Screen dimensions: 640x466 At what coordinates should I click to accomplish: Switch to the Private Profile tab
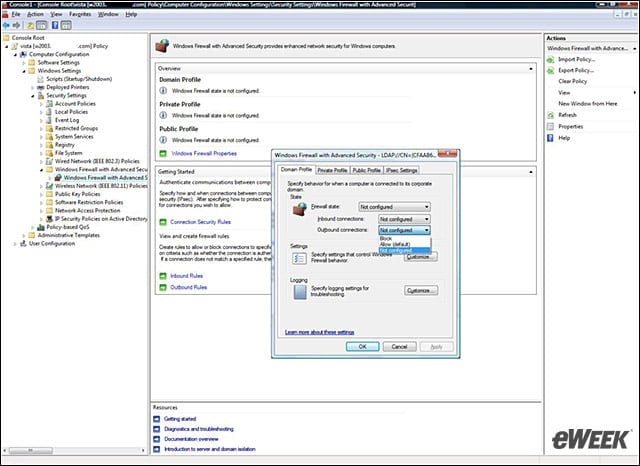tap(332, 170)
